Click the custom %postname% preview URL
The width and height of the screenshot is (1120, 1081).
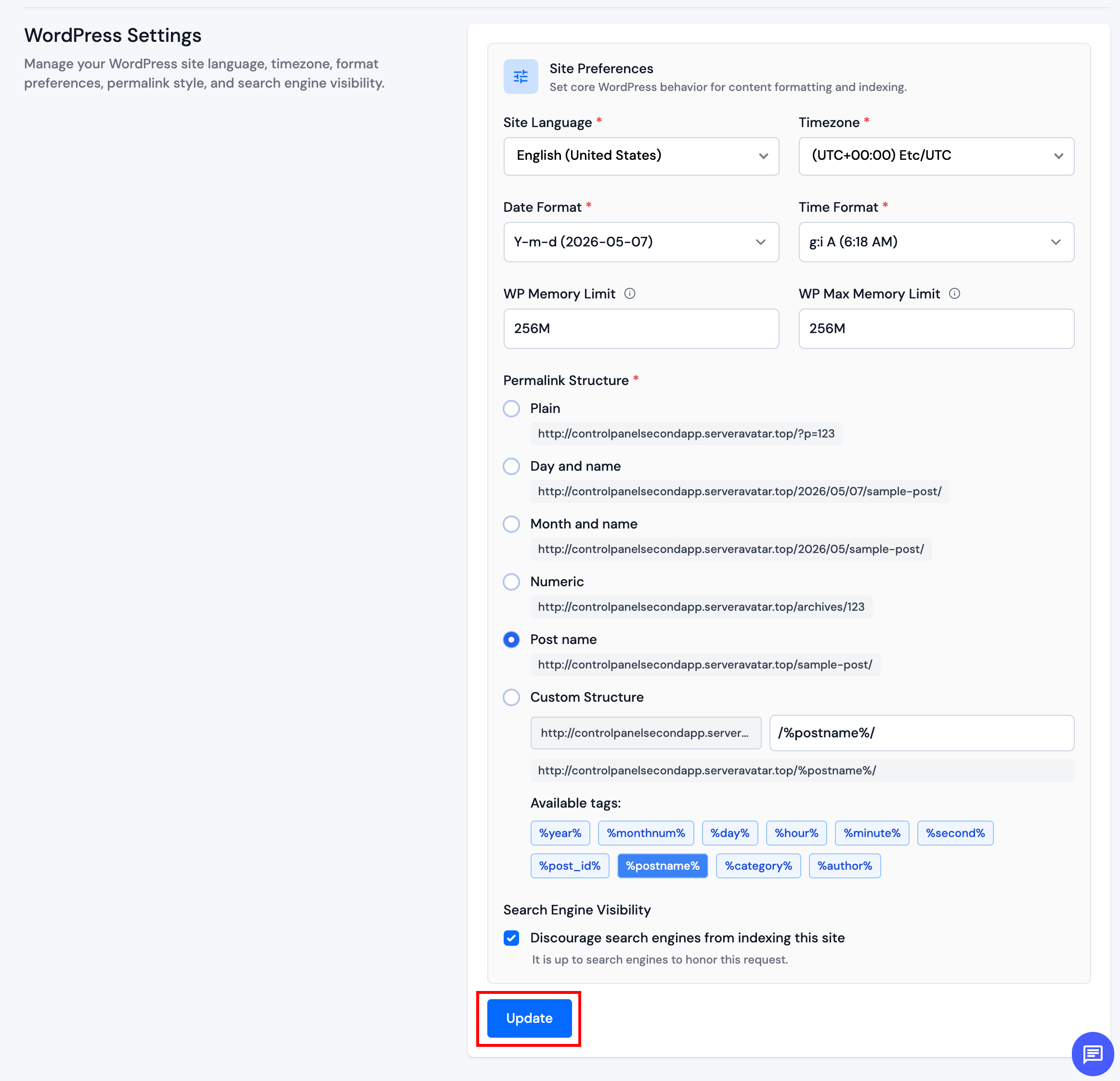pos(802,771)
